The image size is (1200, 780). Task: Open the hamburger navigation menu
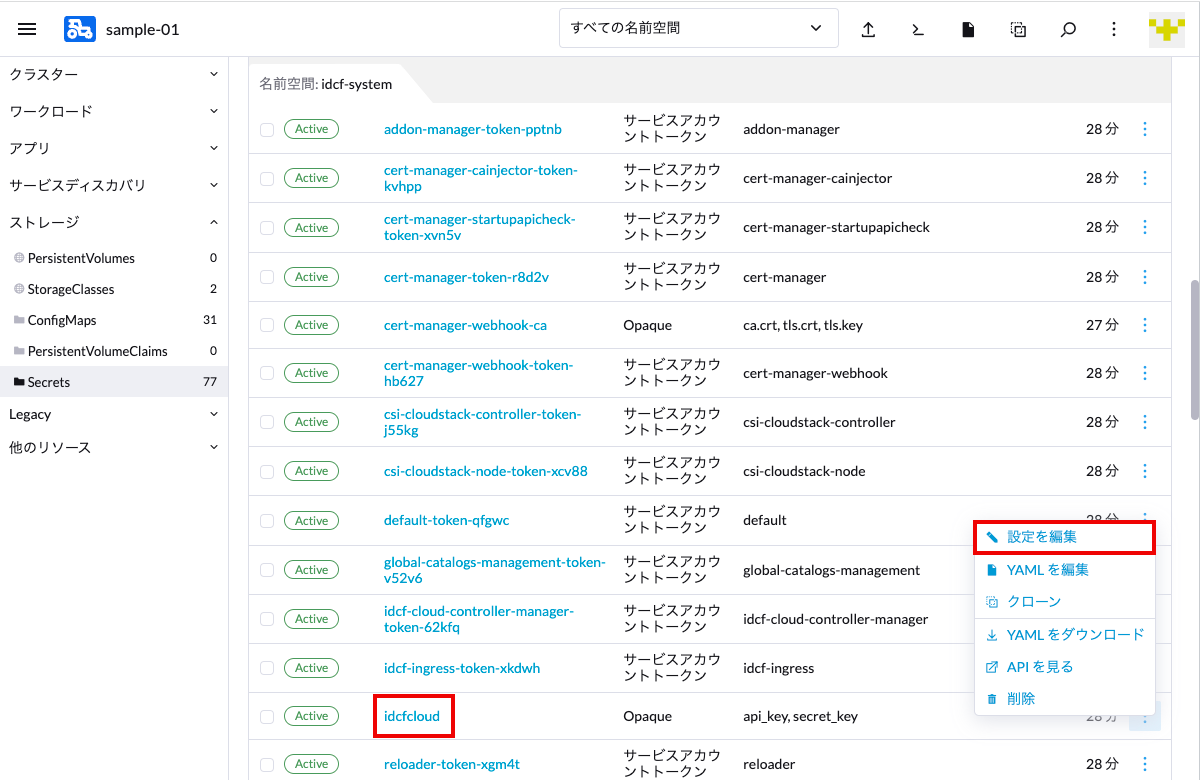coord(27,29)
